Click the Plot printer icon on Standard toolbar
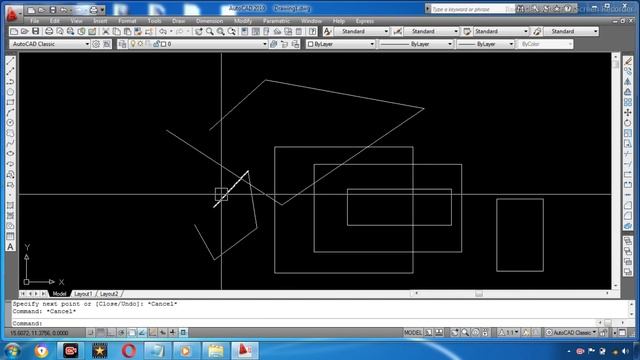 coord(49,31)
